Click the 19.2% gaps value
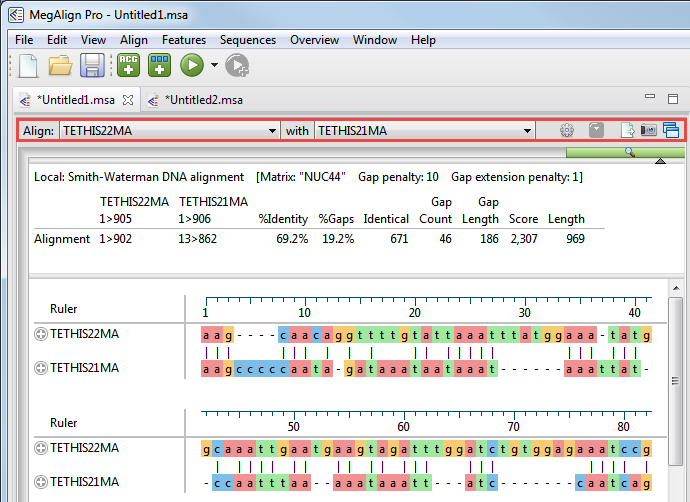The width and height of the screenshot is (690, 502). [x=338, y=239]
